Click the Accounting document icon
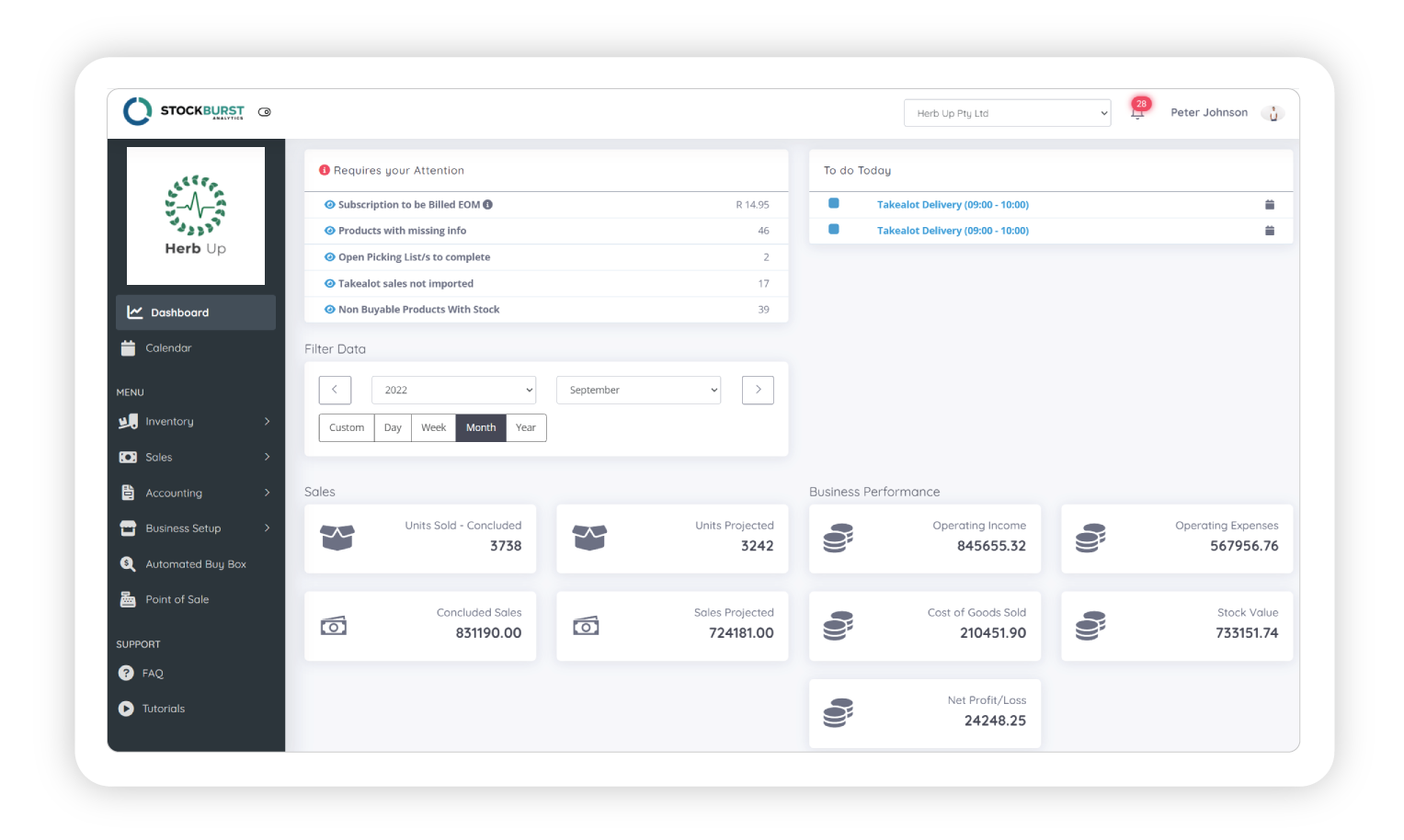This screenshot has width=1404, height=840. click(x=128, y=493)
